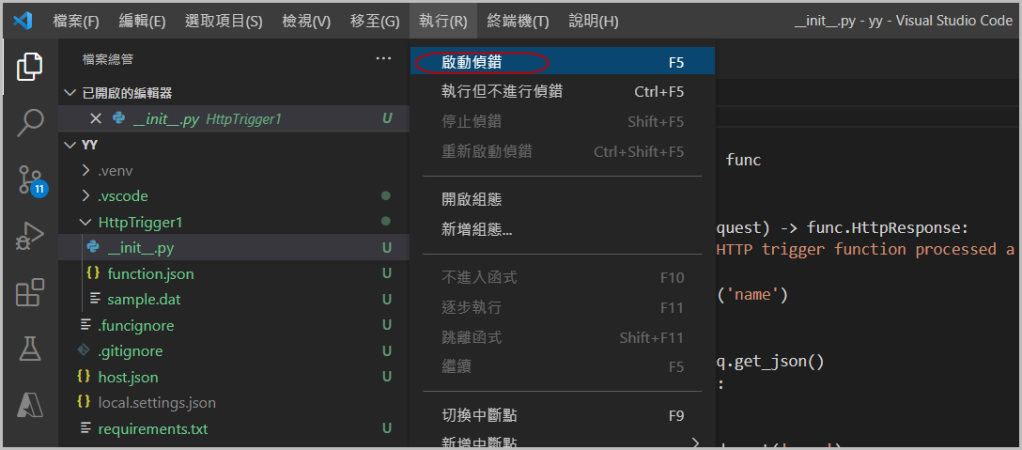Open Source Control view with 11 badge

pyautogui.click(x=30, y=180)
